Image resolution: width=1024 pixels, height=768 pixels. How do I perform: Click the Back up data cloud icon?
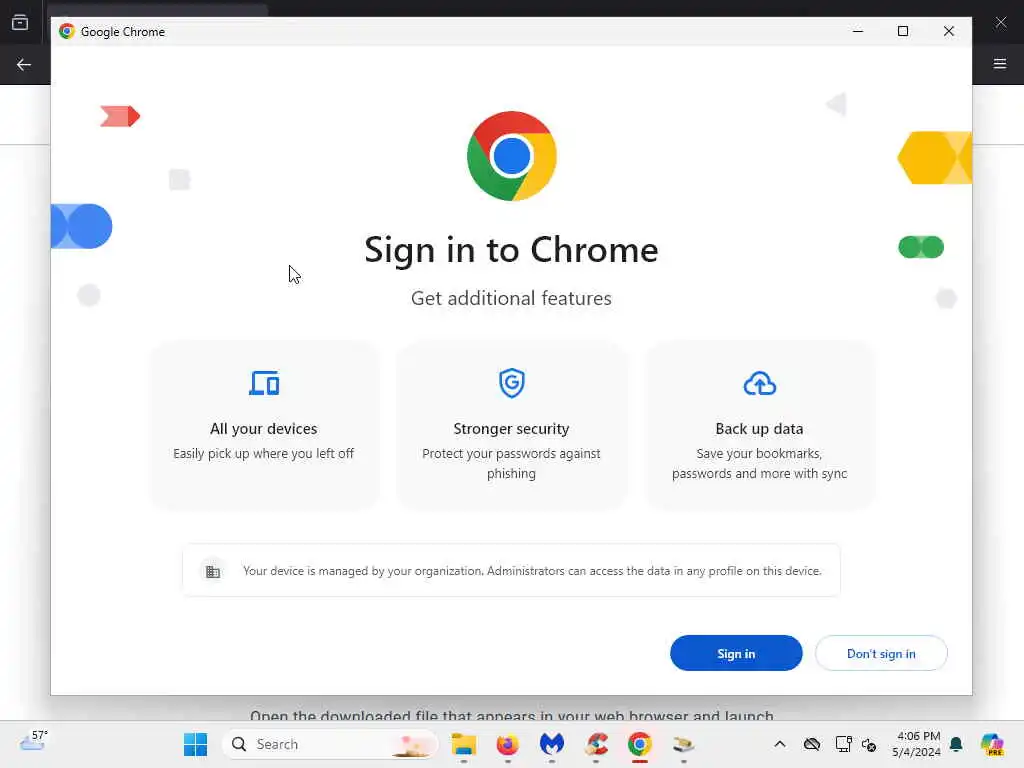point(760,383)
